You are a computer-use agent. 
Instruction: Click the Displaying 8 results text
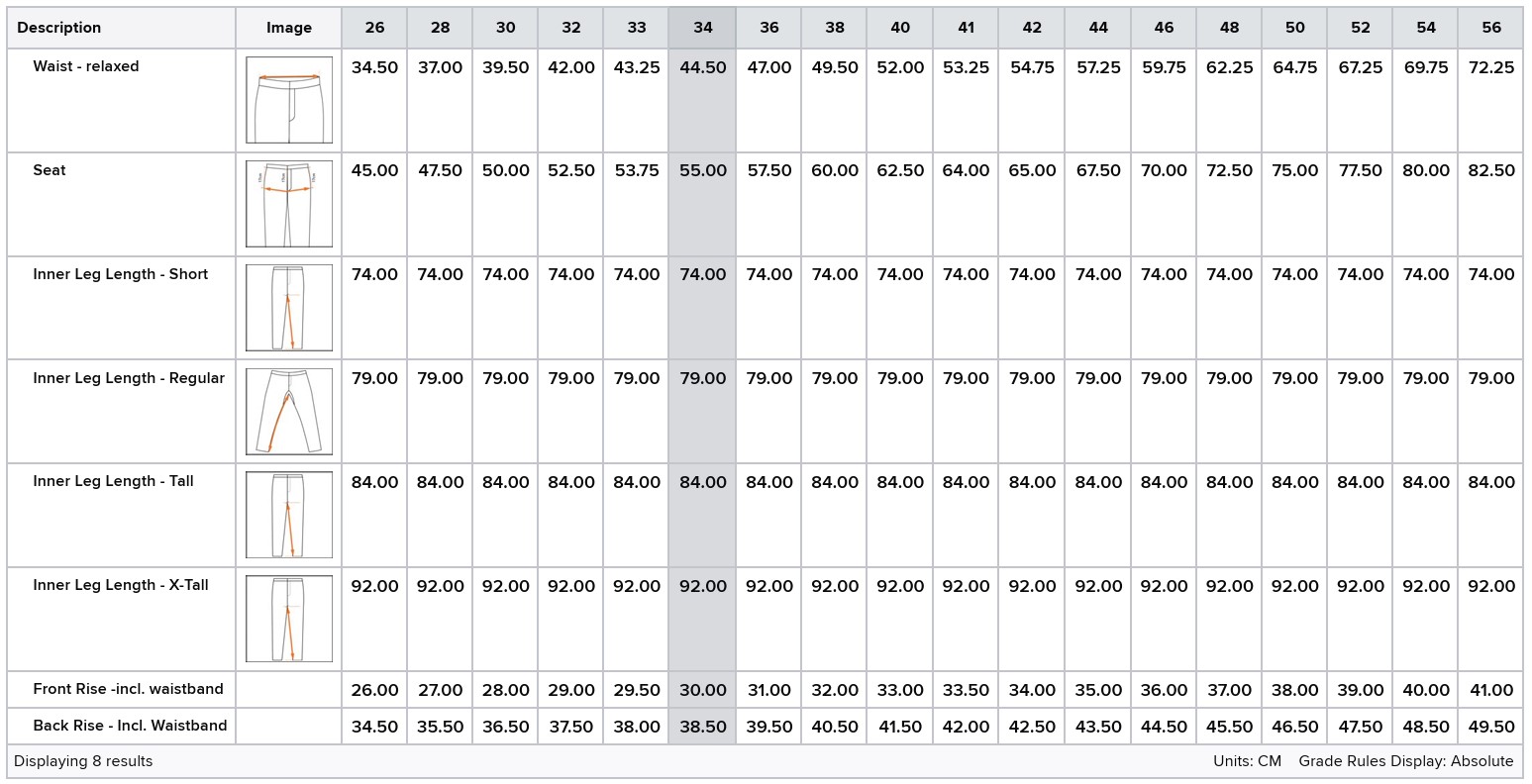83,761
